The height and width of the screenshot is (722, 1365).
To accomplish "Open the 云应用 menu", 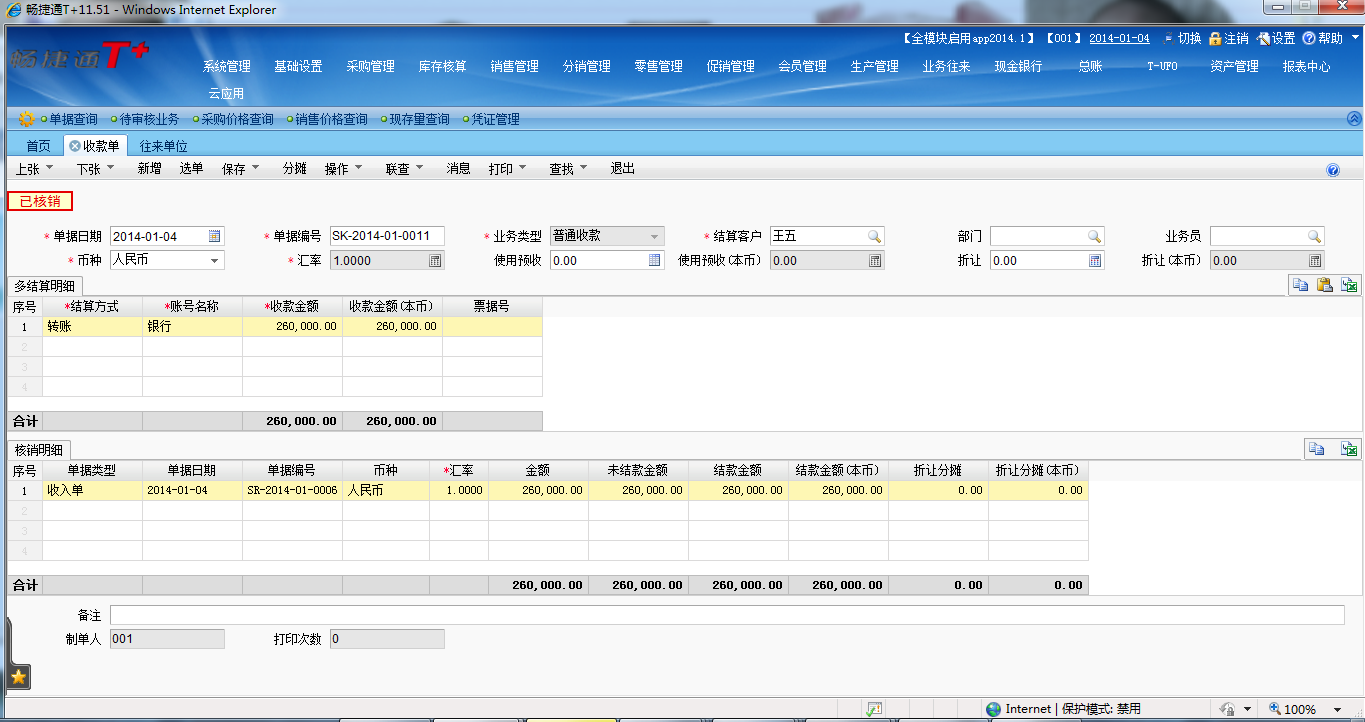I will (226, 93).
